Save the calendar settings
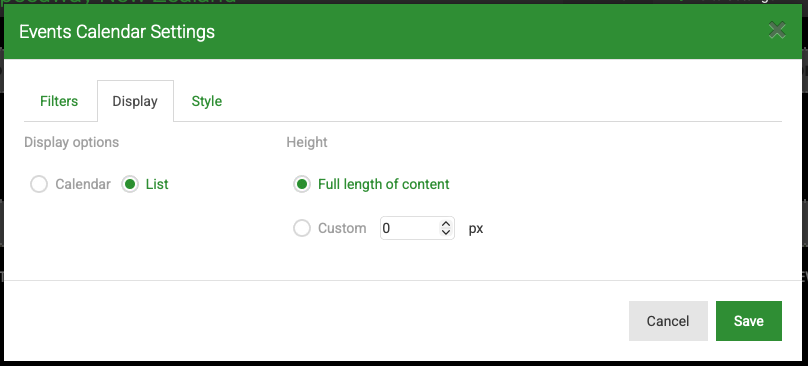 point(749,321)
